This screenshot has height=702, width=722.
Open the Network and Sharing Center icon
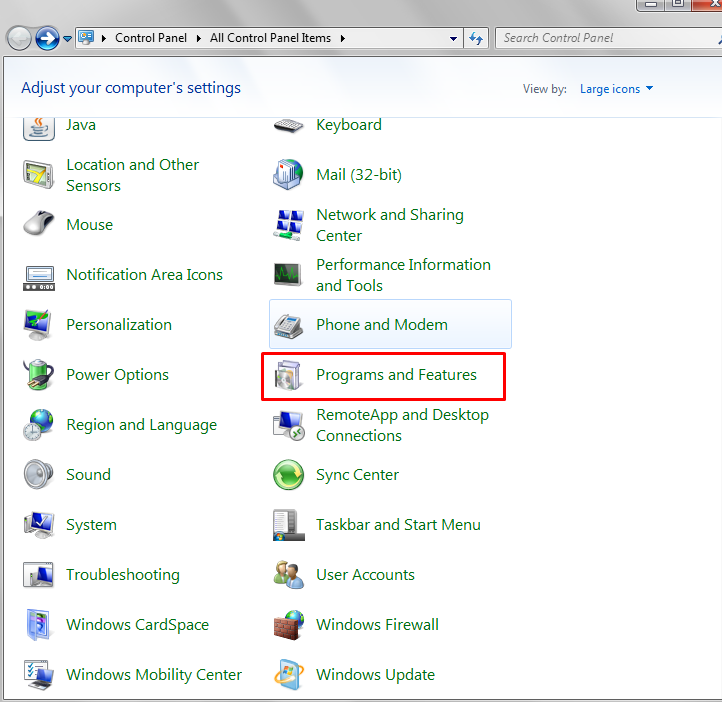[288, 225]
